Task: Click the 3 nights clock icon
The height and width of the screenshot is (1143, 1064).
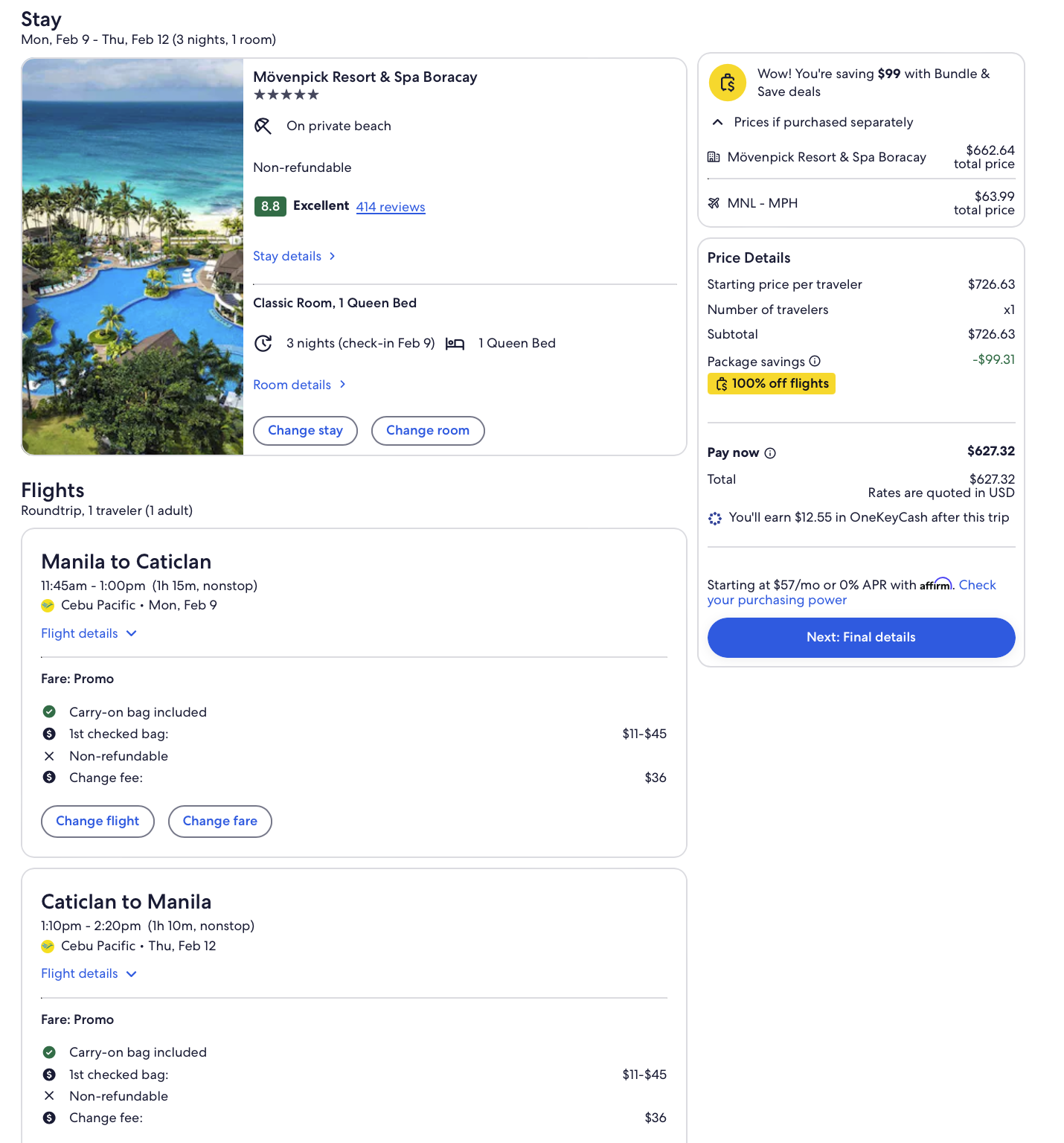Action: 263,343
